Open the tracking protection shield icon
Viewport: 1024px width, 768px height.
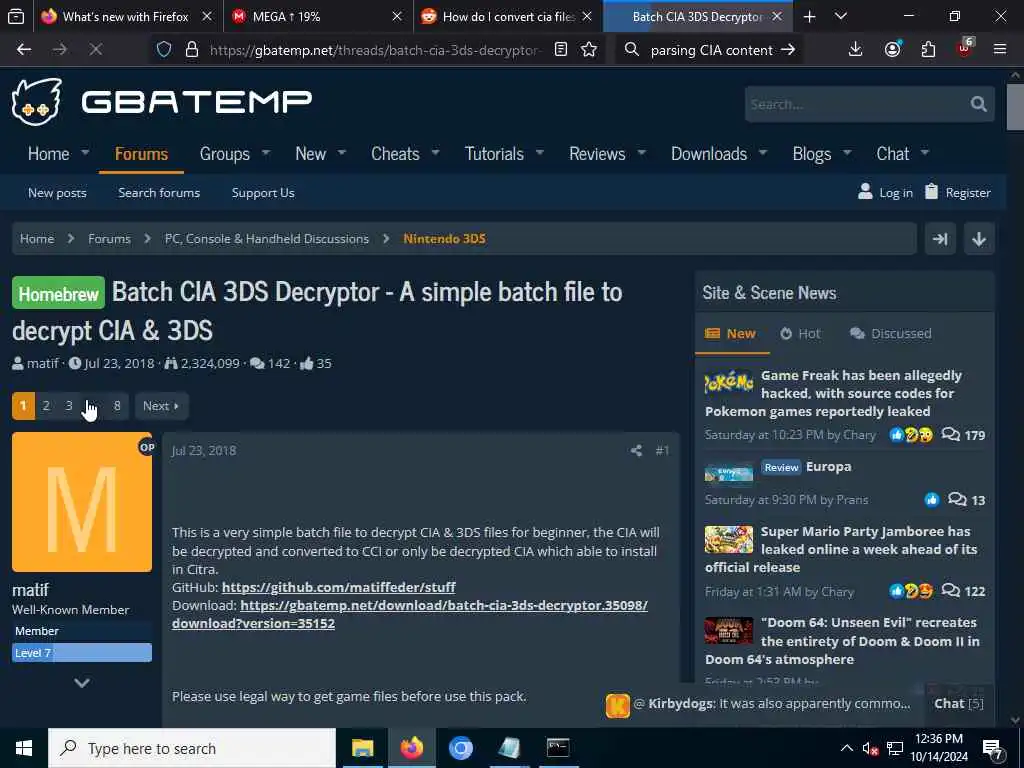pos(164,50)
